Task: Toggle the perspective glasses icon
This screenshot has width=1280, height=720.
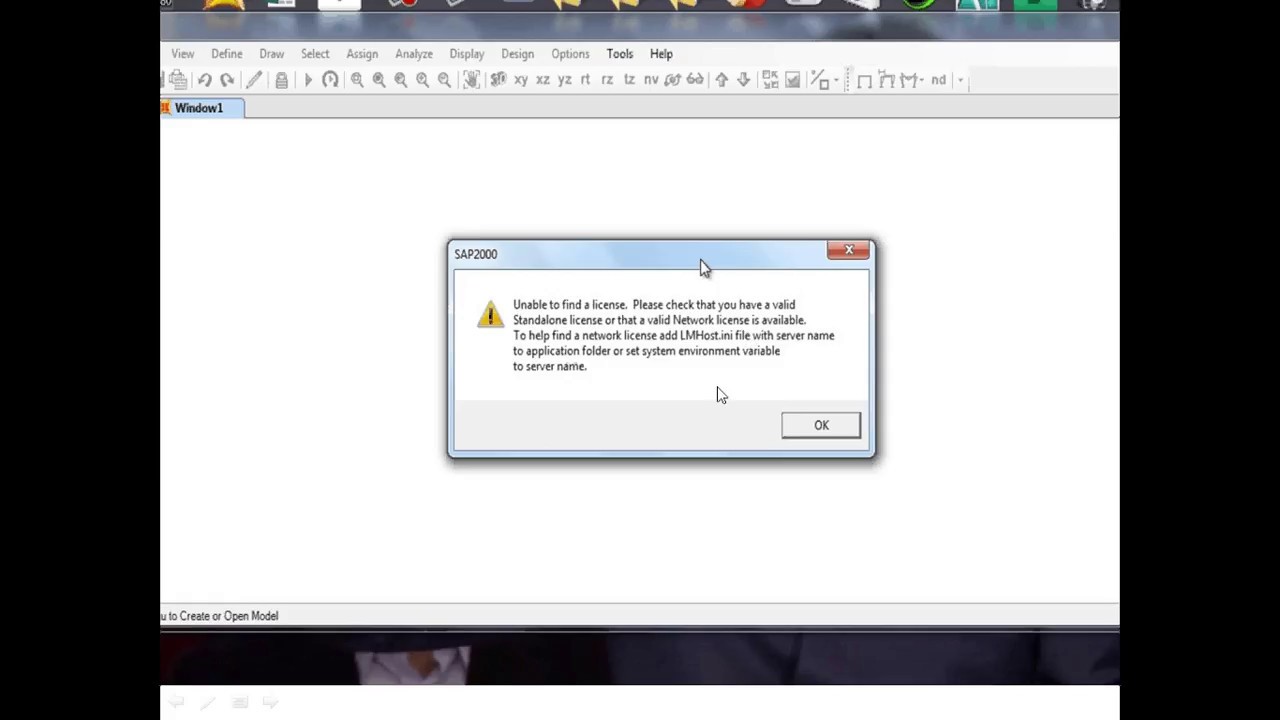Action: click(x=695, y=80)
